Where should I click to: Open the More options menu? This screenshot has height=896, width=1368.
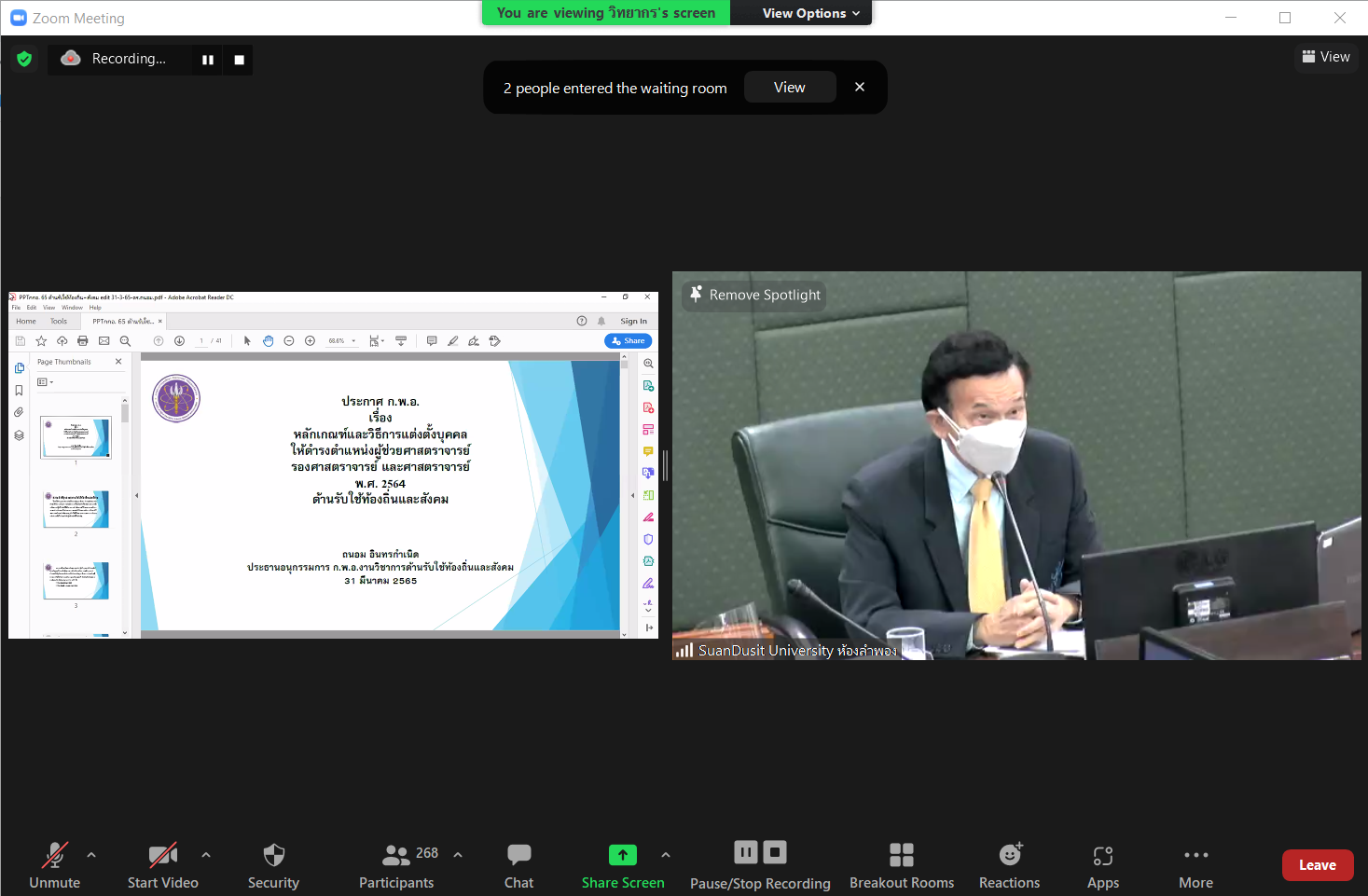(1195, 865)
